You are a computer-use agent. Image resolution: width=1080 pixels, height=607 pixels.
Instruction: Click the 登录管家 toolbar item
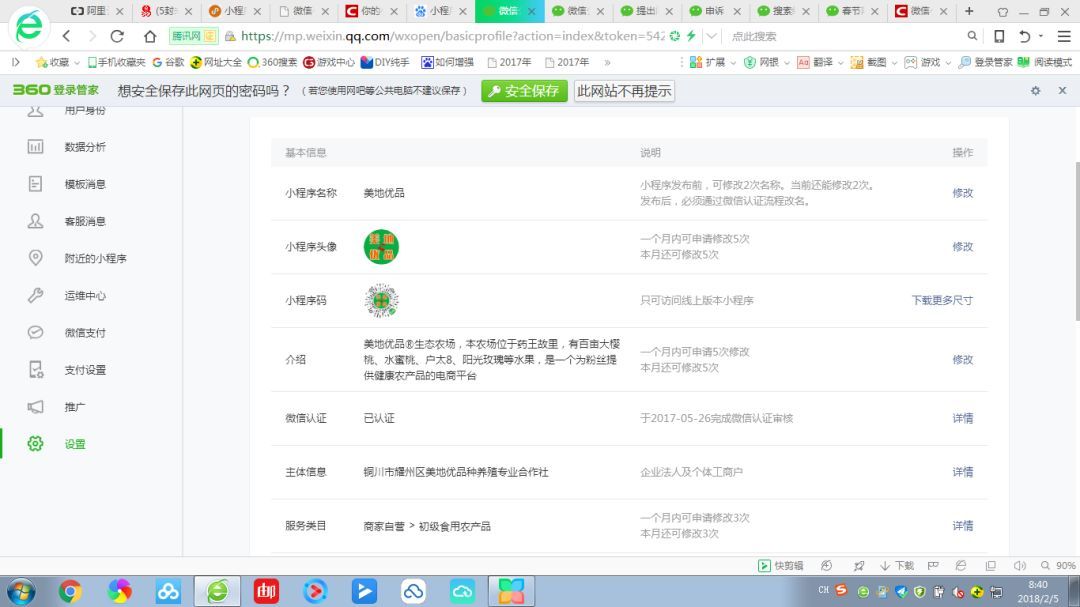[x=985, y=62]
